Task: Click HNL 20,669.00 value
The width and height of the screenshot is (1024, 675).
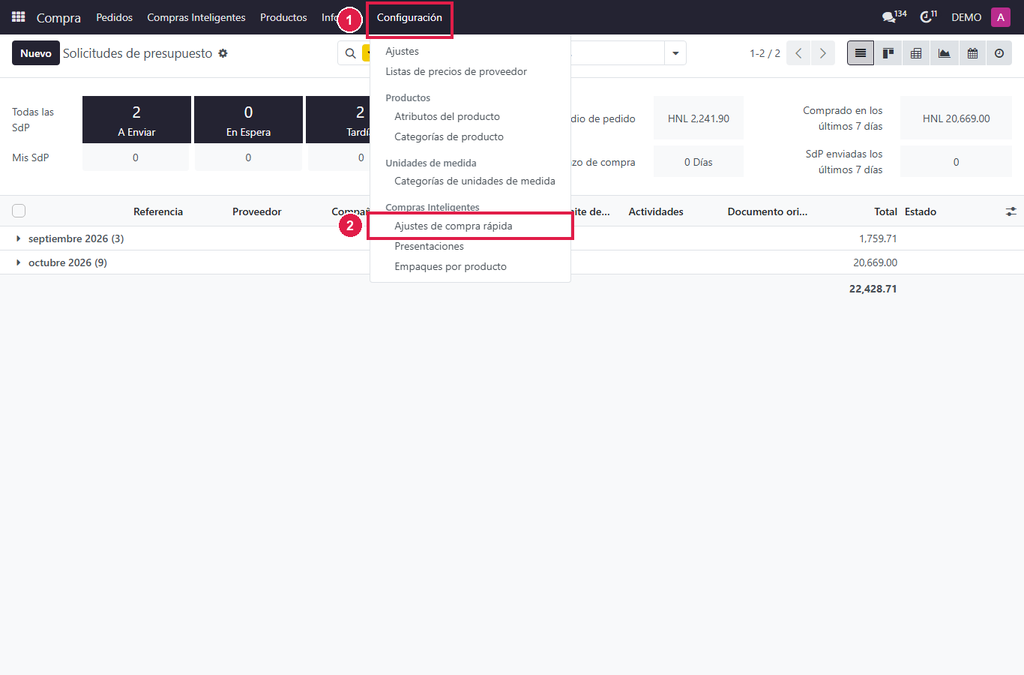Action: (x=956, y=119)
